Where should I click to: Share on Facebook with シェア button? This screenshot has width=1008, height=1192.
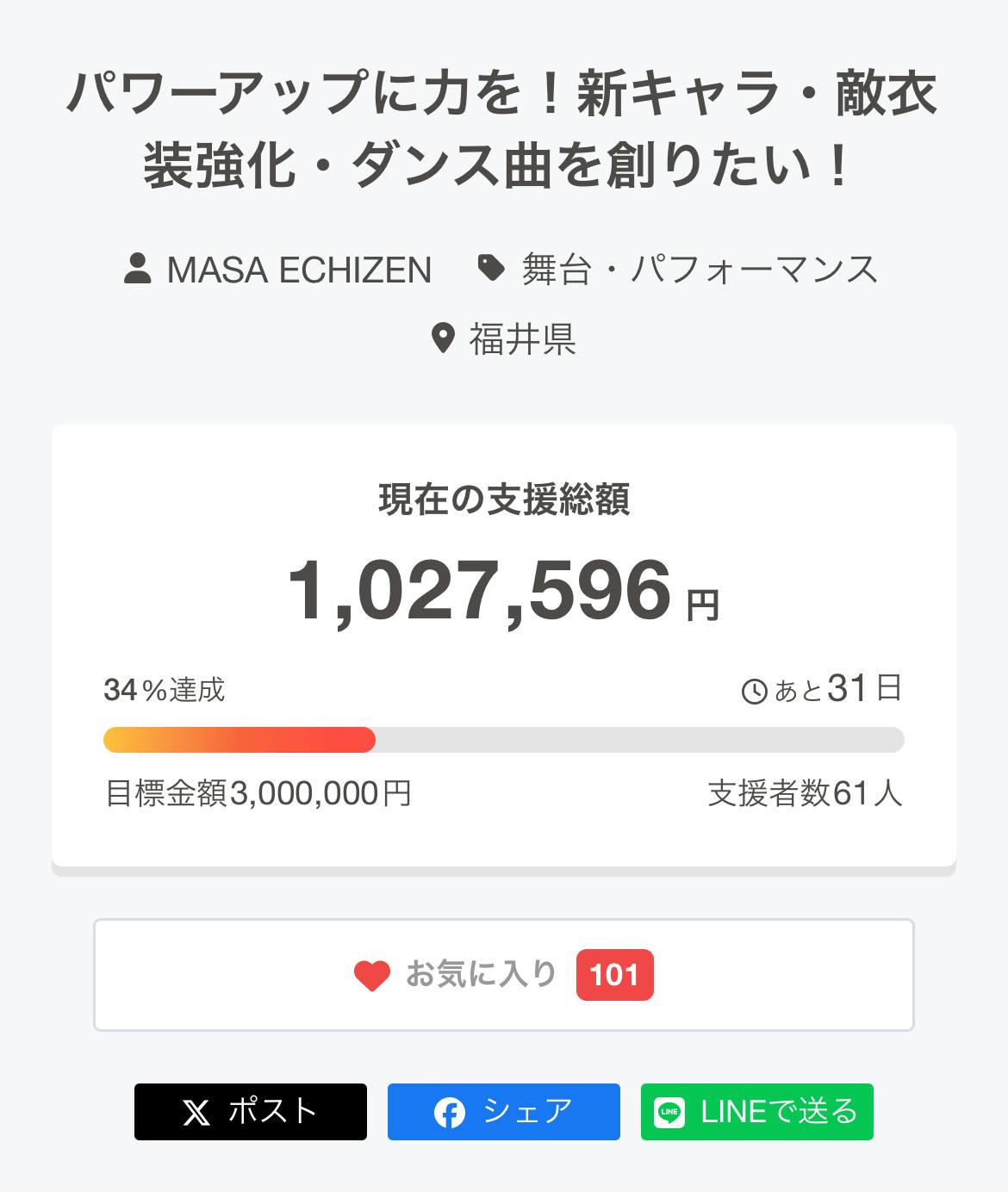tap(504, 1112)
